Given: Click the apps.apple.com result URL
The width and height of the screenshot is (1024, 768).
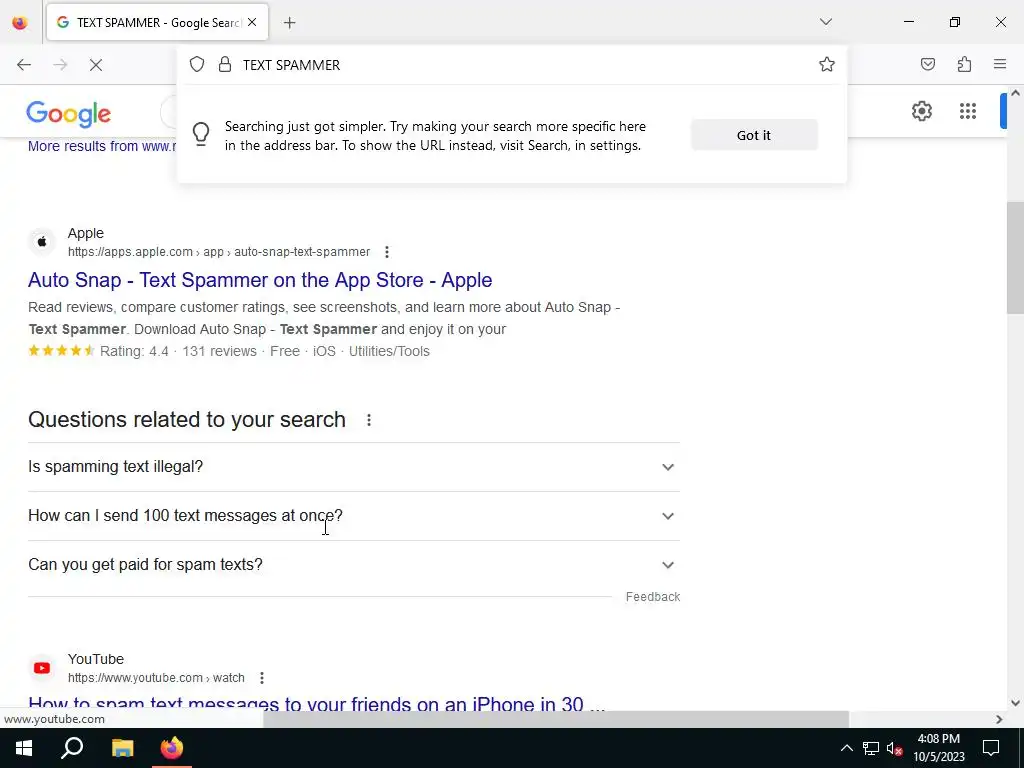Looking at the screenshot, I should 219,252.
